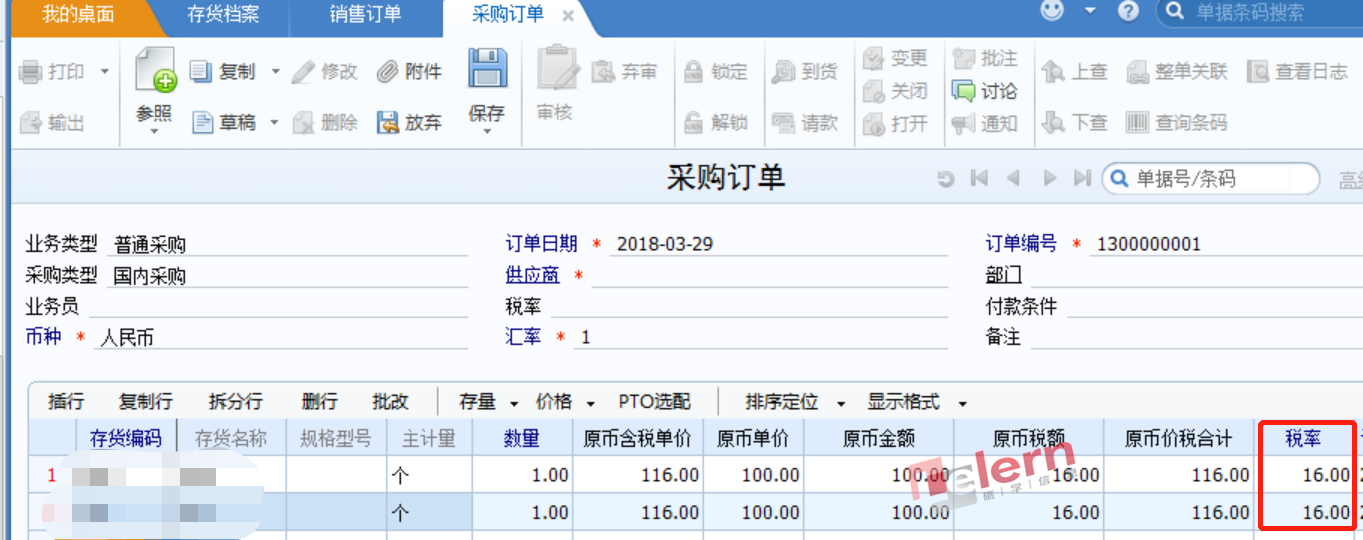Open dropdown next to smiley icon
This screenshot has width=1363, height=540.
[x=1090, y=11]
